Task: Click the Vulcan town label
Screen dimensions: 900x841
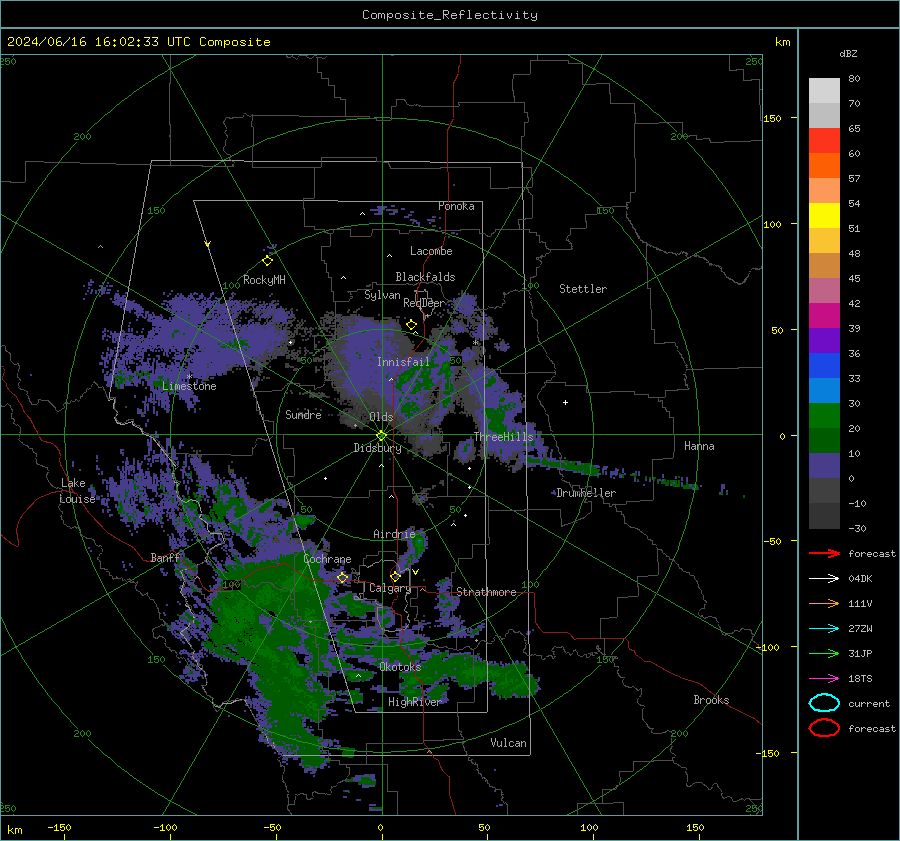Action: (x=509, y=743)
